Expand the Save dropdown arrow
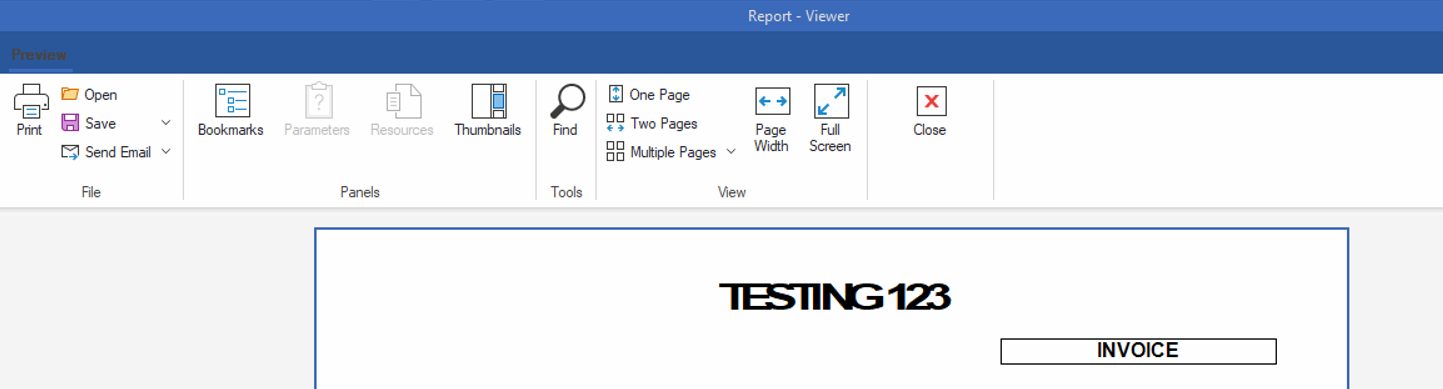 coord(166,123)
